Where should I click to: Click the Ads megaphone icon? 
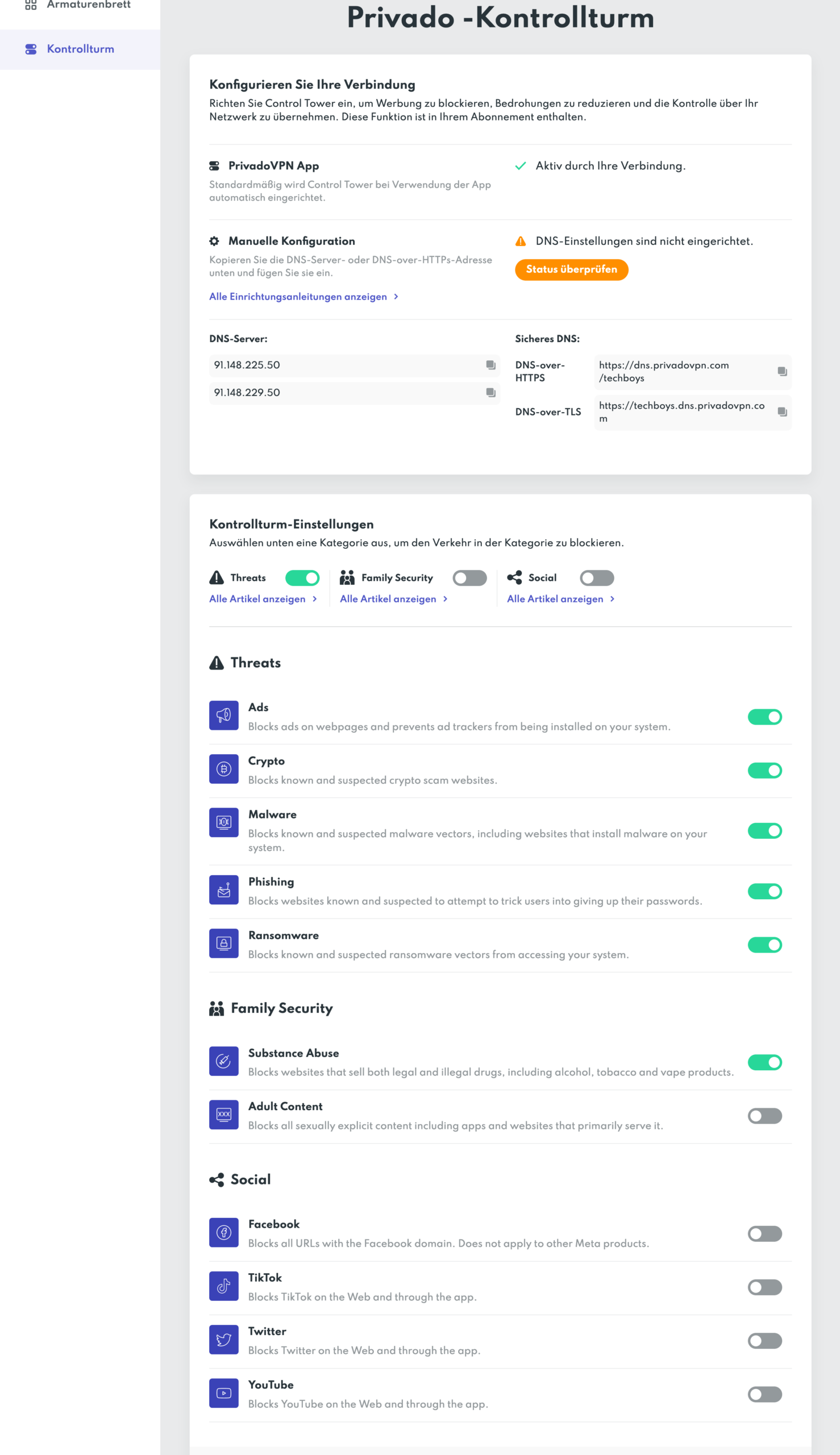point(224,716)
